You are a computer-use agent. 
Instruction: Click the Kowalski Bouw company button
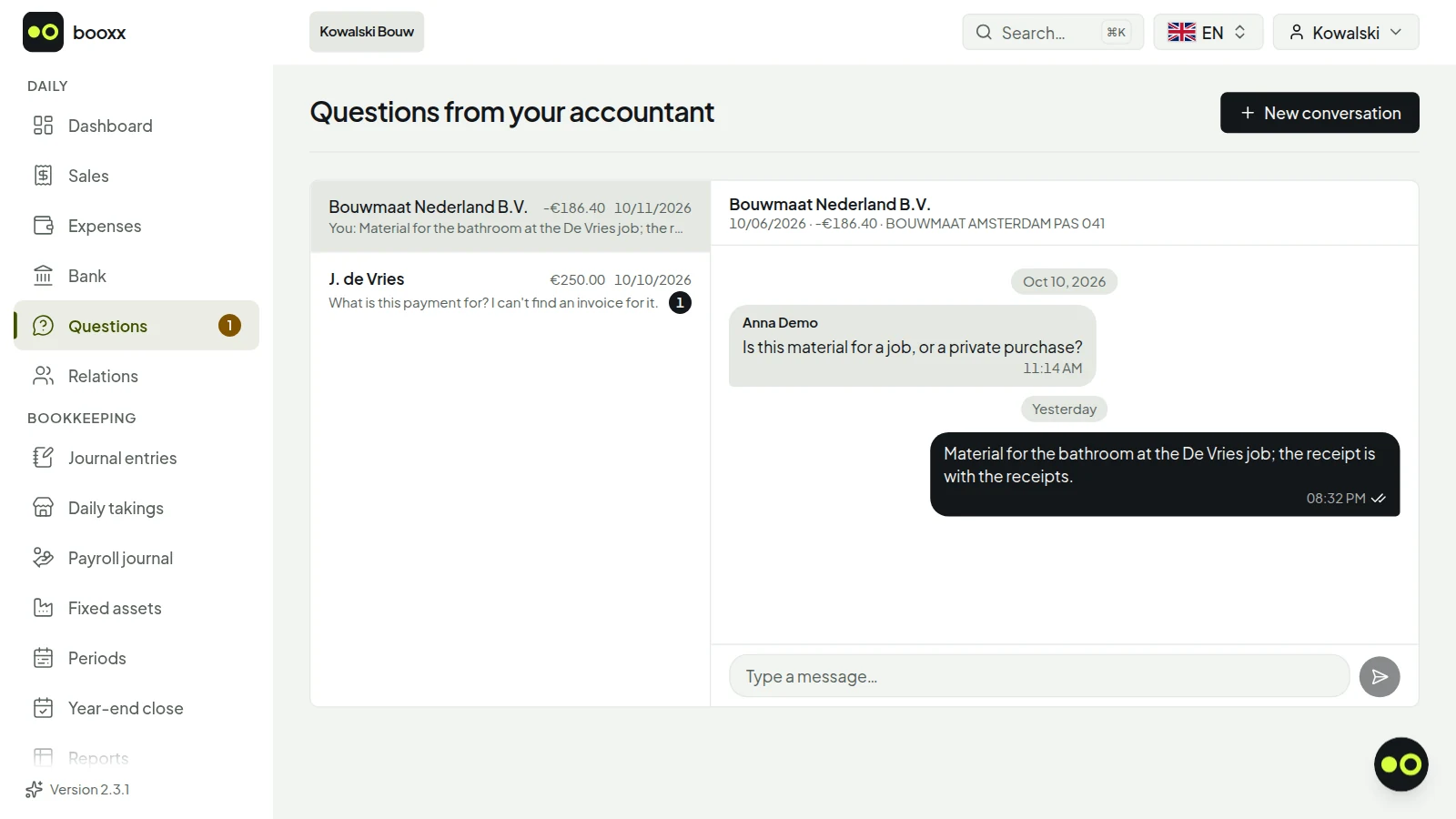pyautogui.click(x=367, y=32)
